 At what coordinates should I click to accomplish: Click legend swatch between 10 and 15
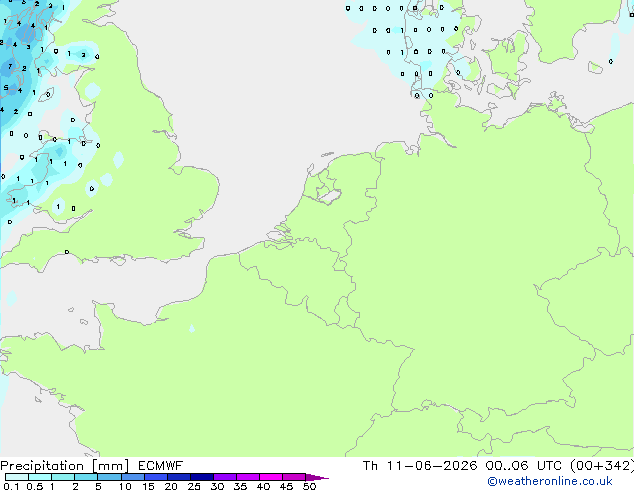(x=133, y=477)
